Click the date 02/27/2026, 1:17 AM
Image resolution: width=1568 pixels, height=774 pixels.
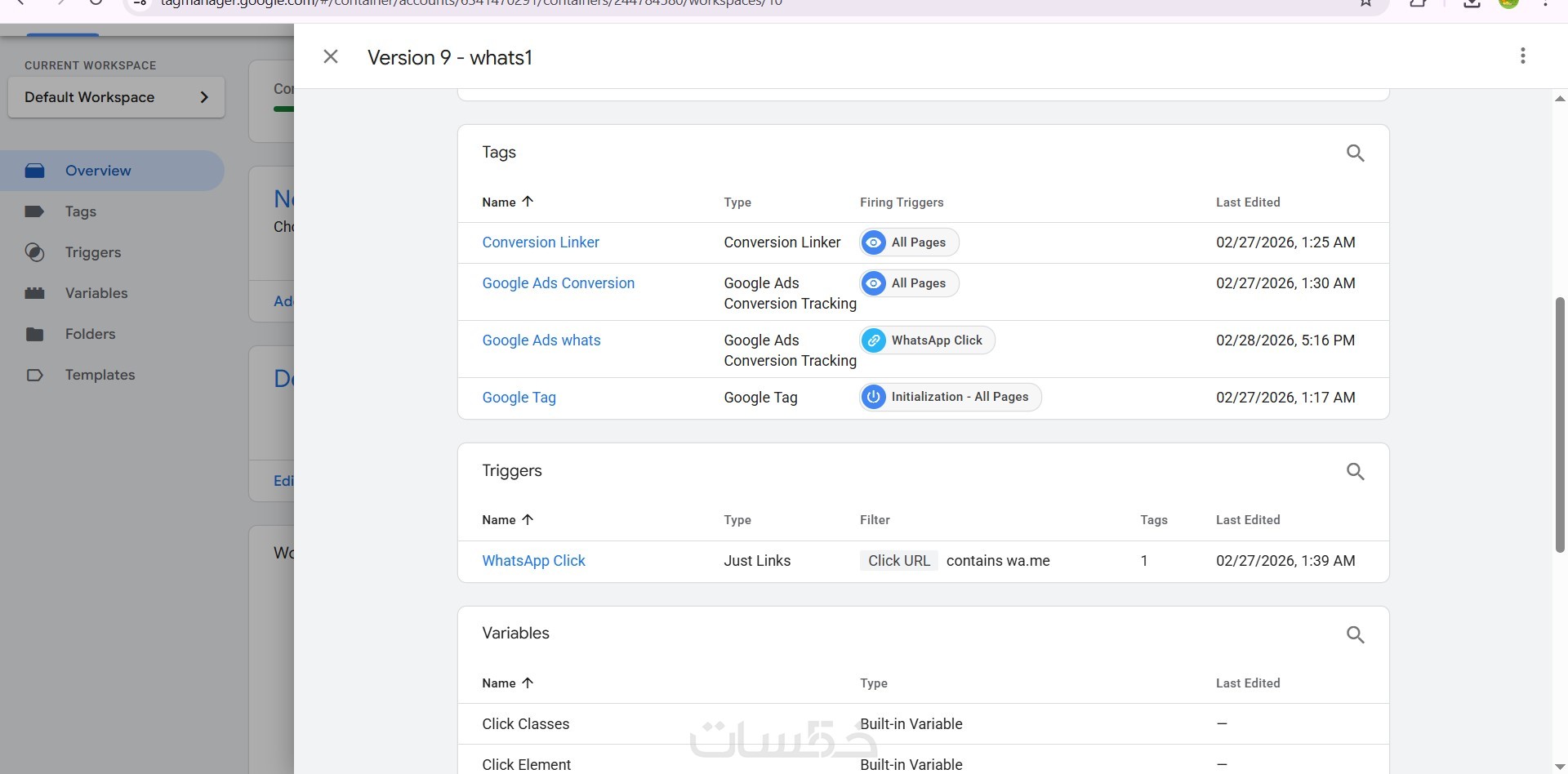click(x=1285, y=398)
